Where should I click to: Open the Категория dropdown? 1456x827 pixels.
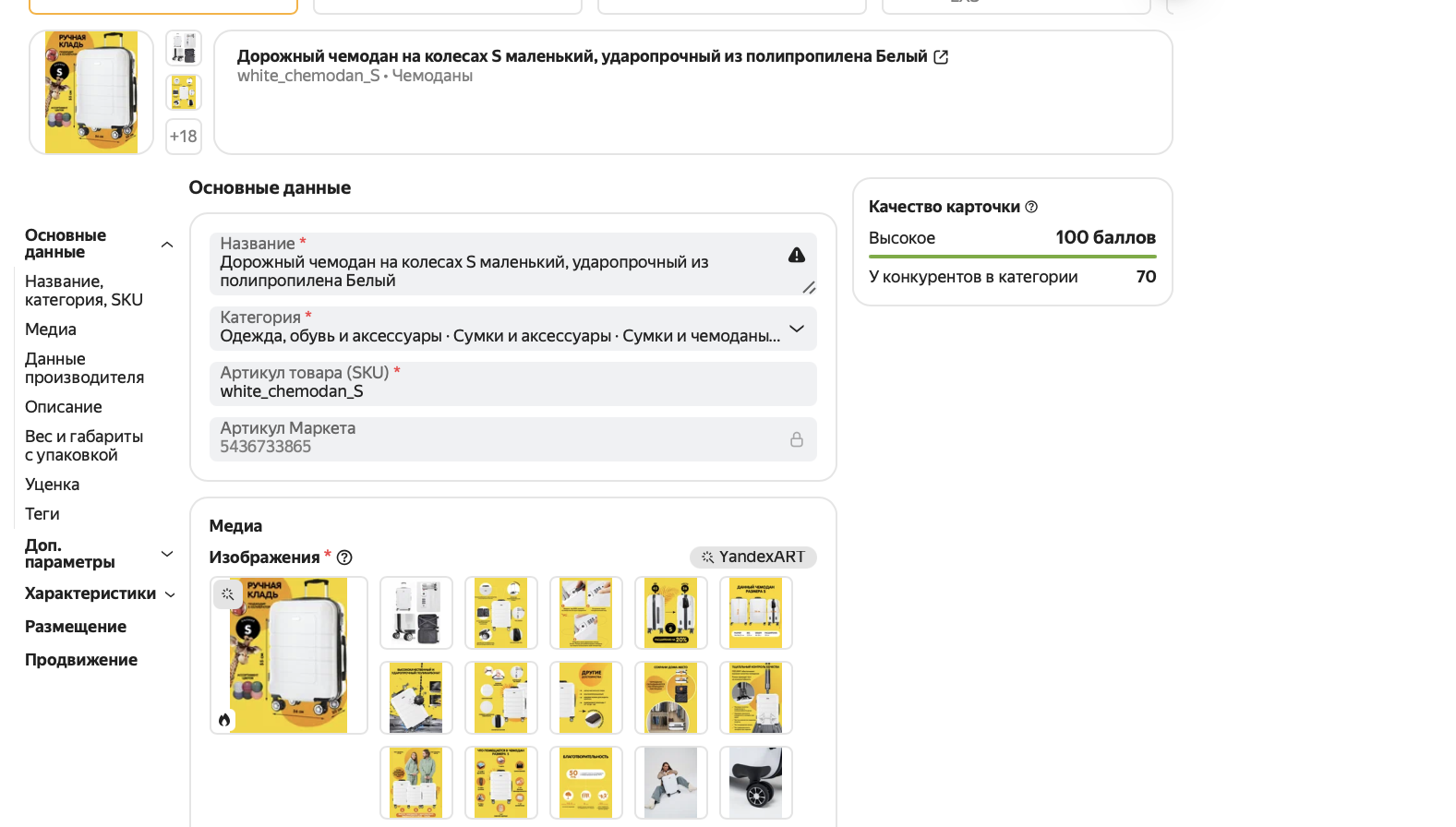point(796,329)
